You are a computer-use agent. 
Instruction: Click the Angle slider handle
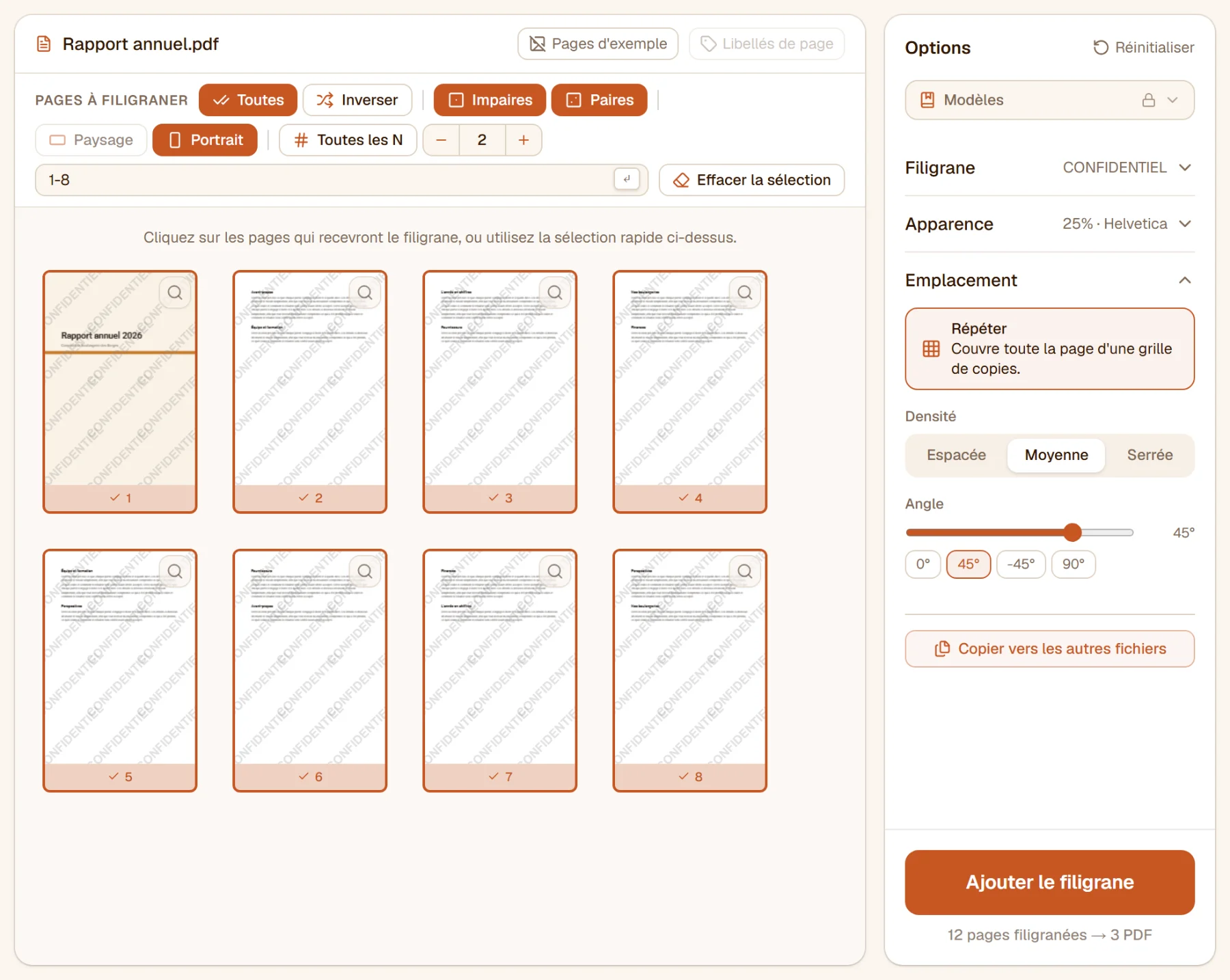point(1073,532)
